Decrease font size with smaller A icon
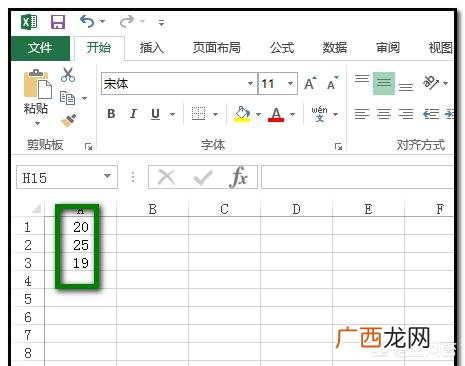 pos(332,83)
